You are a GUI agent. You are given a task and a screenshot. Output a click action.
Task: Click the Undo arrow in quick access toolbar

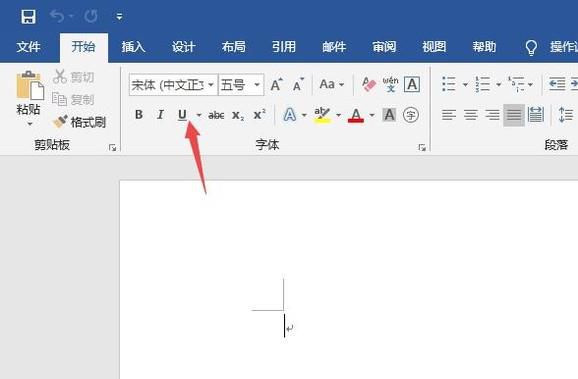coord(58,16)
